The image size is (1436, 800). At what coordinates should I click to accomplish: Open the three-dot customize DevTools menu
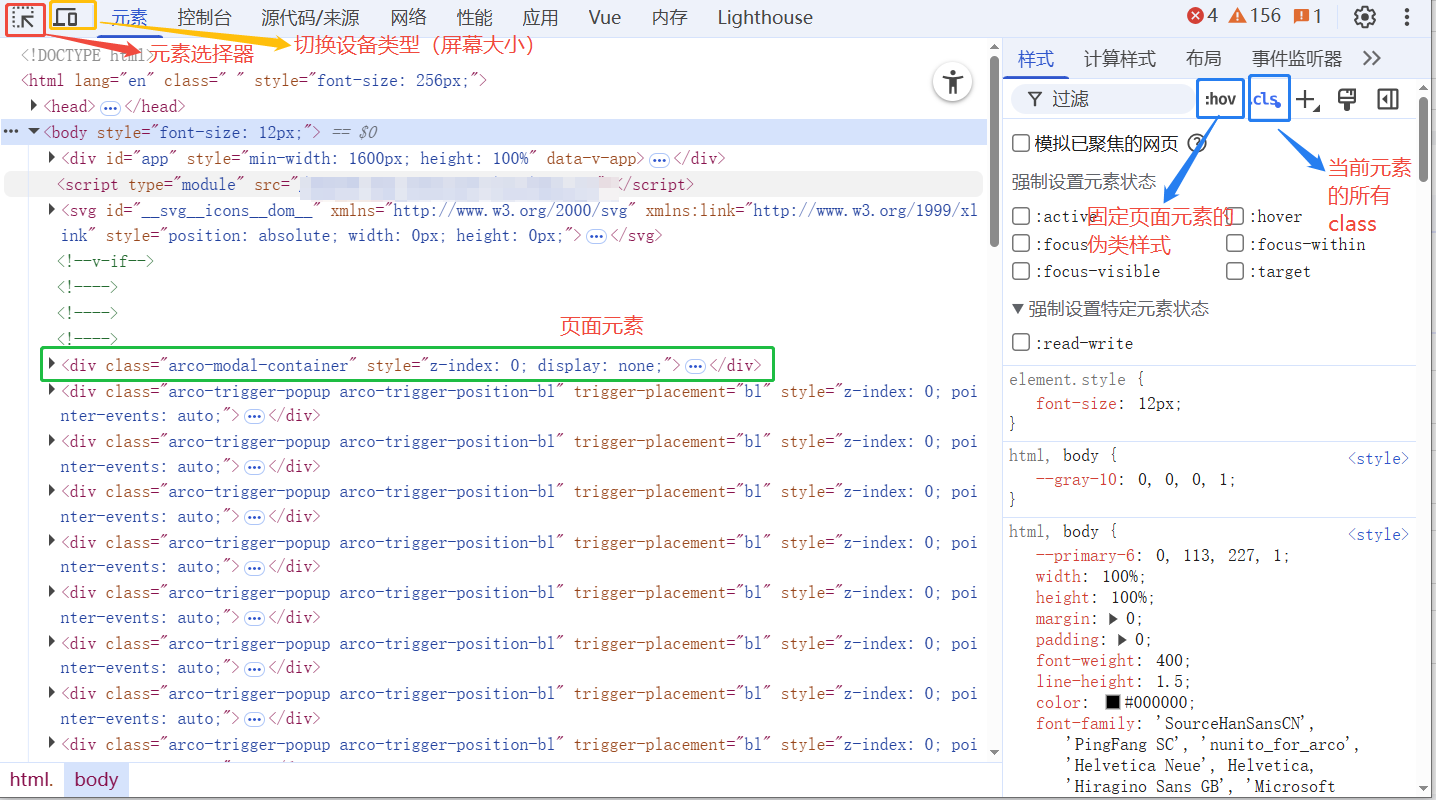click(1407, 17)
